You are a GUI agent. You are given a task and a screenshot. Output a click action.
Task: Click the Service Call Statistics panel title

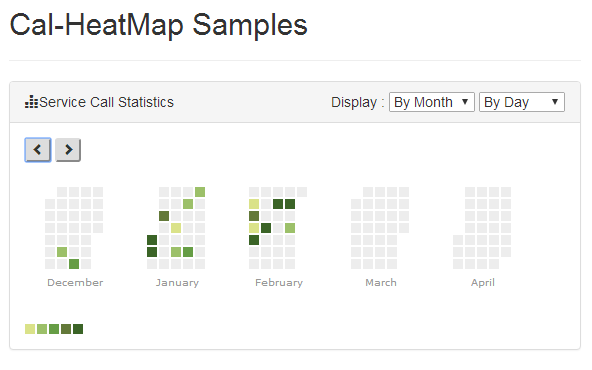pos(106,102)
